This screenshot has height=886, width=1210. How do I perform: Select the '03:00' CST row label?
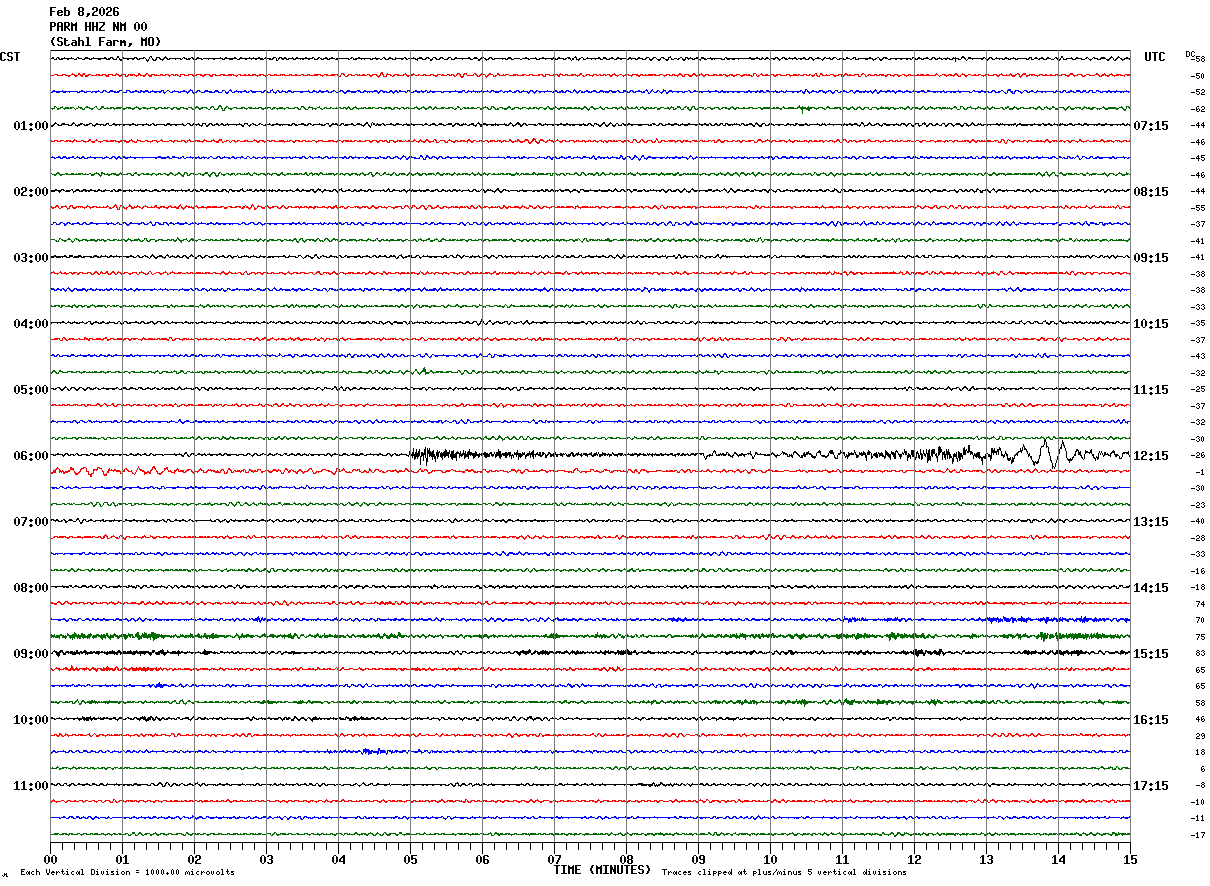31,258
